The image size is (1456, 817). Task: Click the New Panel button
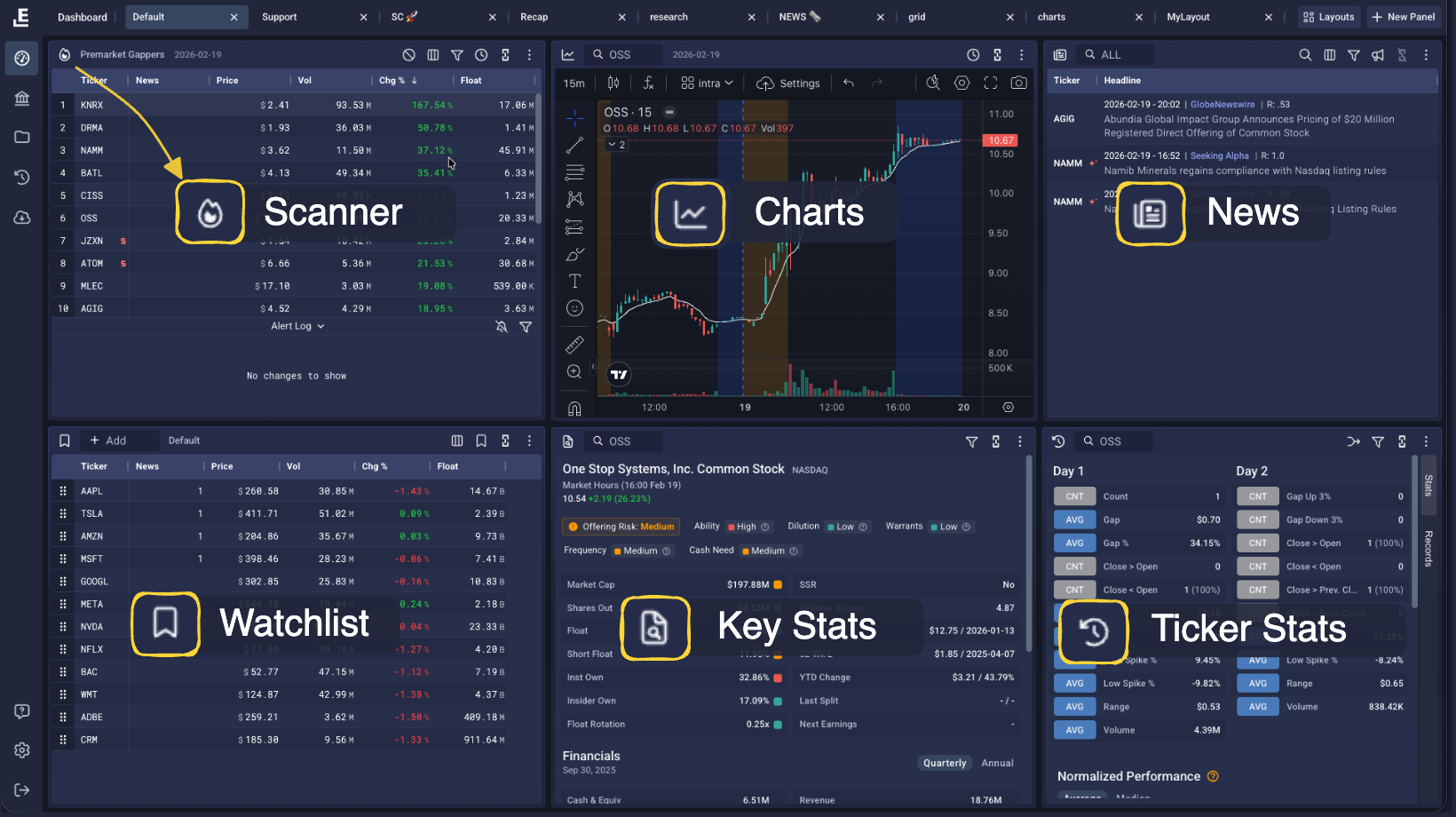pos(1403,17)
